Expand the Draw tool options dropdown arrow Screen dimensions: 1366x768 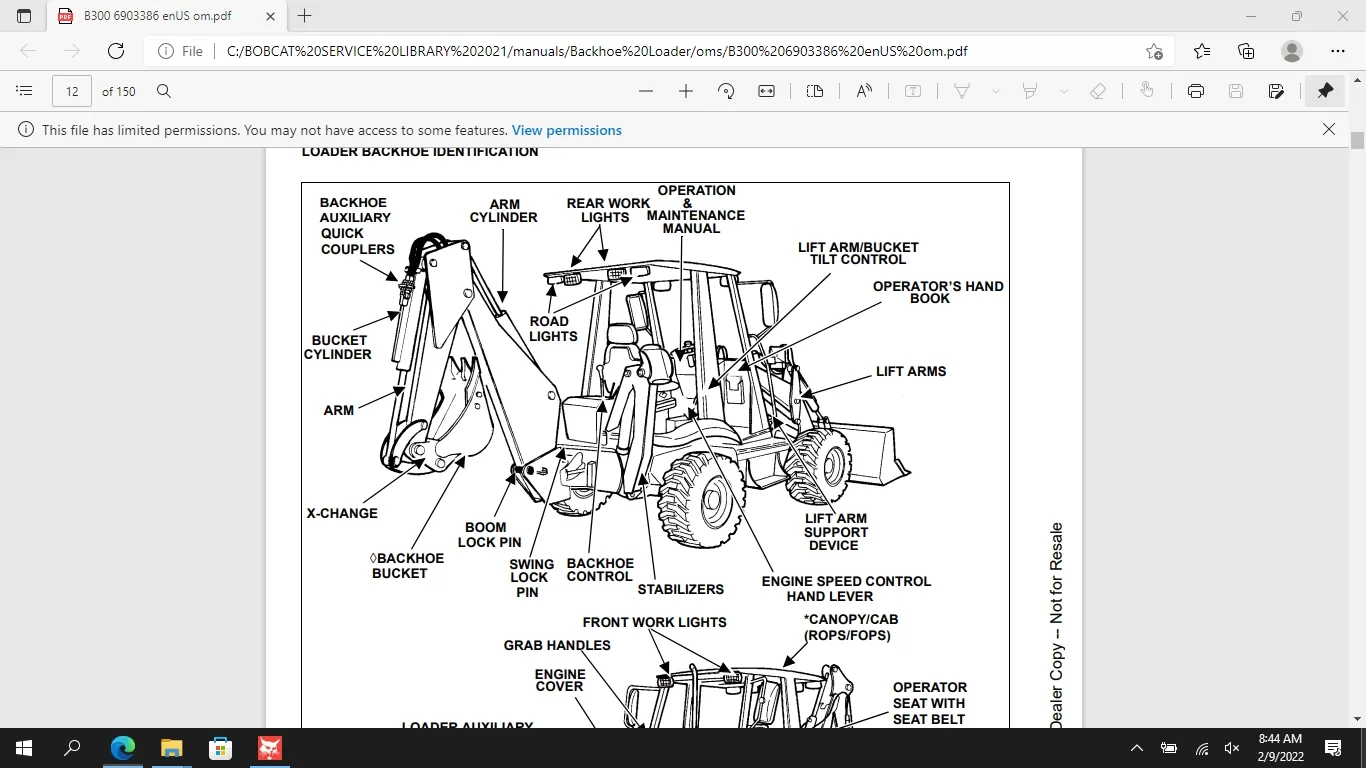click(x=995, y=91)
